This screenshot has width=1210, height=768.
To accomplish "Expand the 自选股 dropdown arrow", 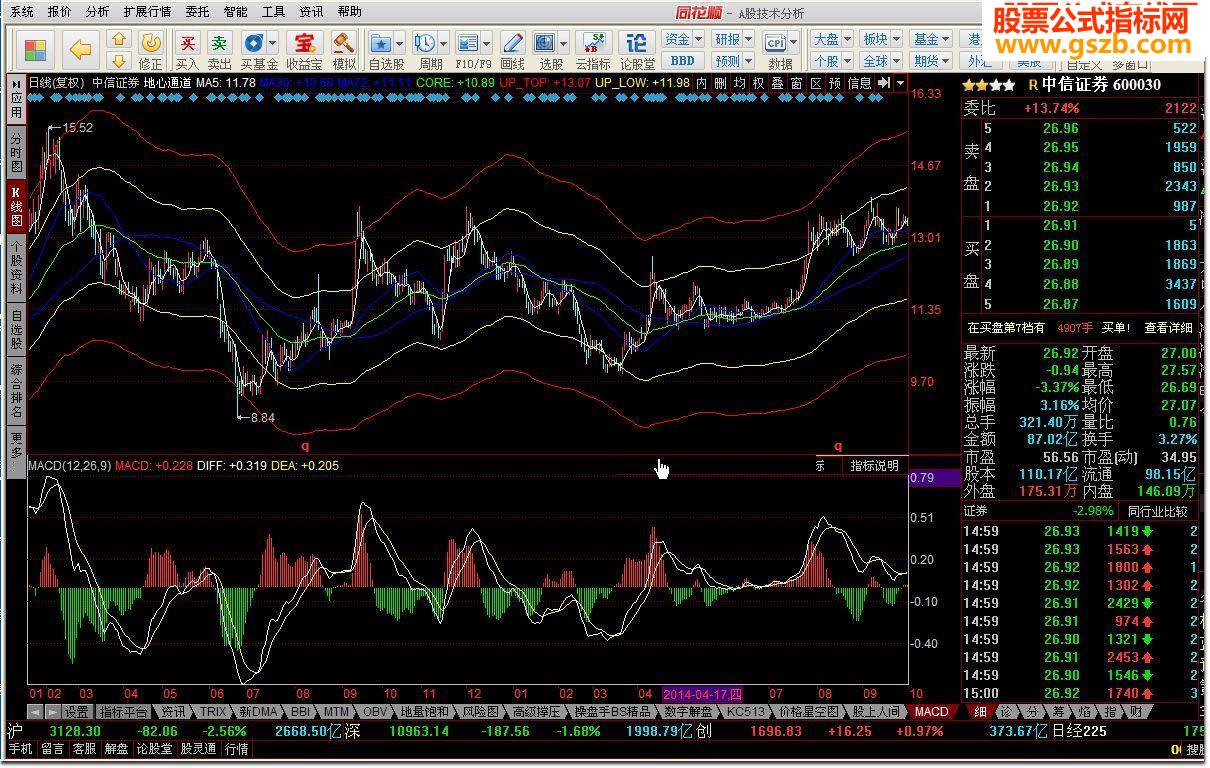I will coord(400,43).
